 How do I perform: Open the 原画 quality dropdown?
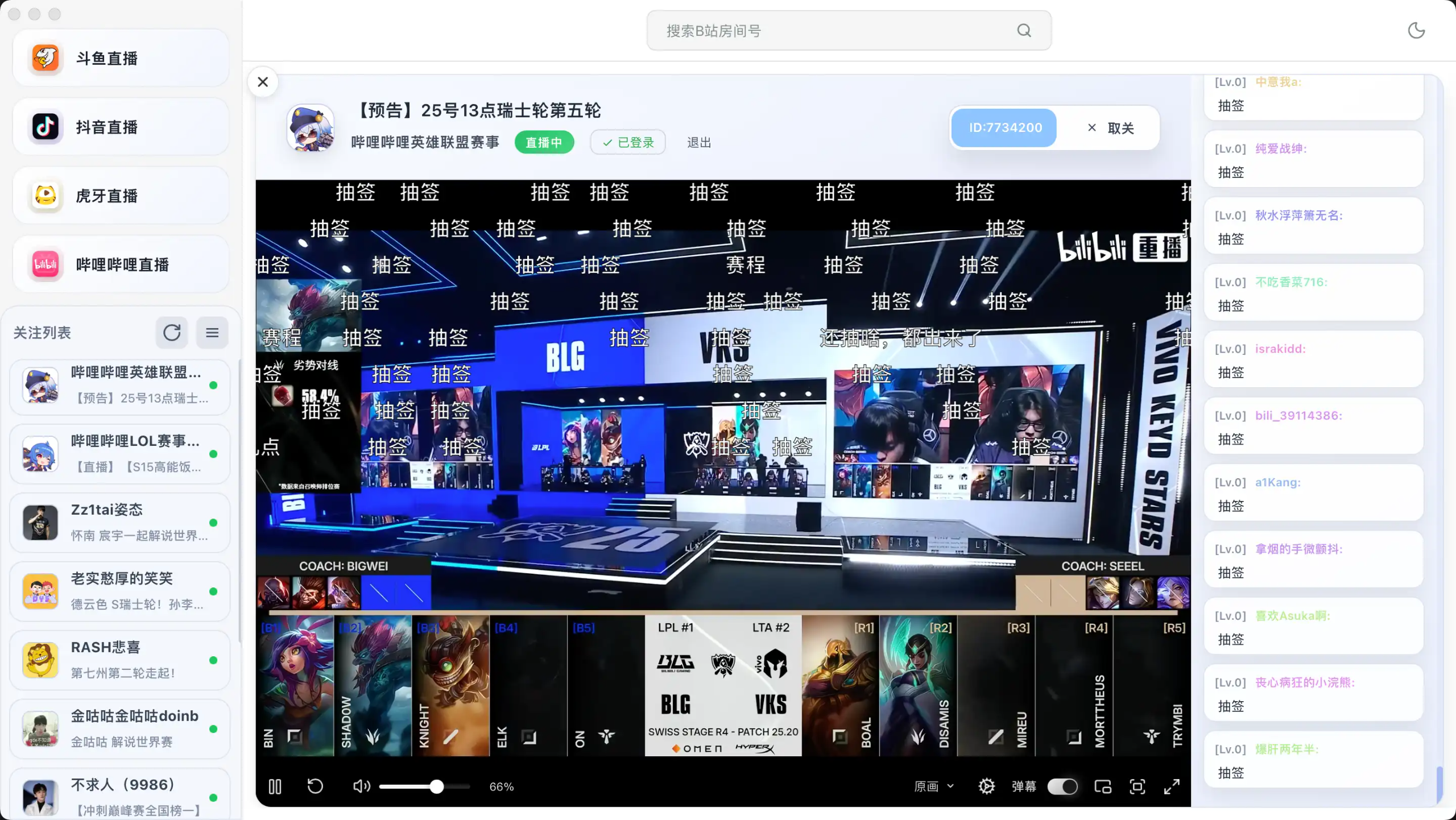(933, 786)
